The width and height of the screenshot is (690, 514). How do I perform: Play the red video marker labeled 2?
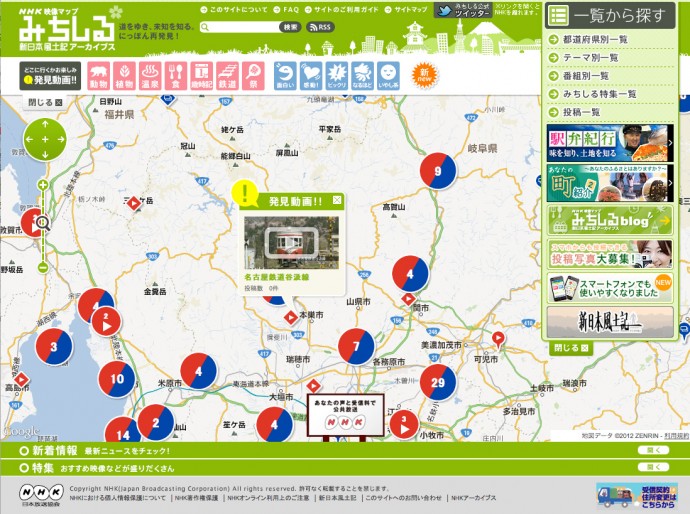click(x=106, y=322)
